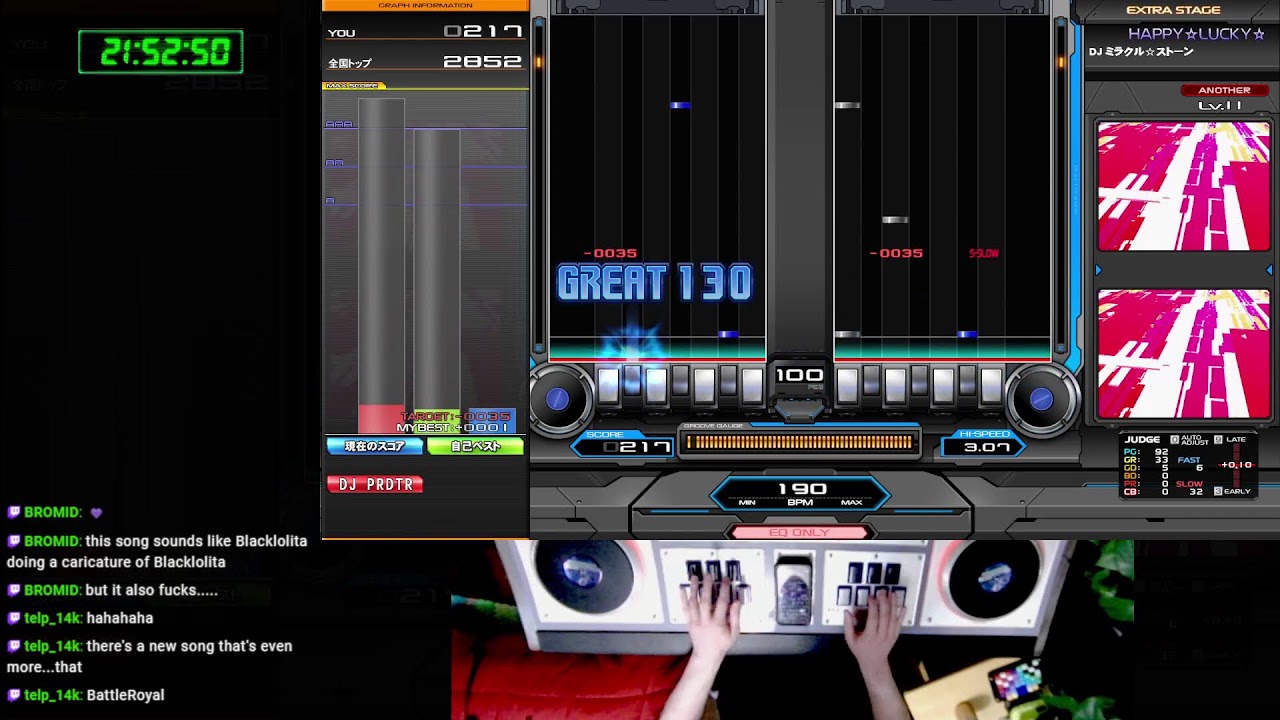
Task: Click the HAPPY☆LUCKY☆ song title
Action: (1196, 34)
